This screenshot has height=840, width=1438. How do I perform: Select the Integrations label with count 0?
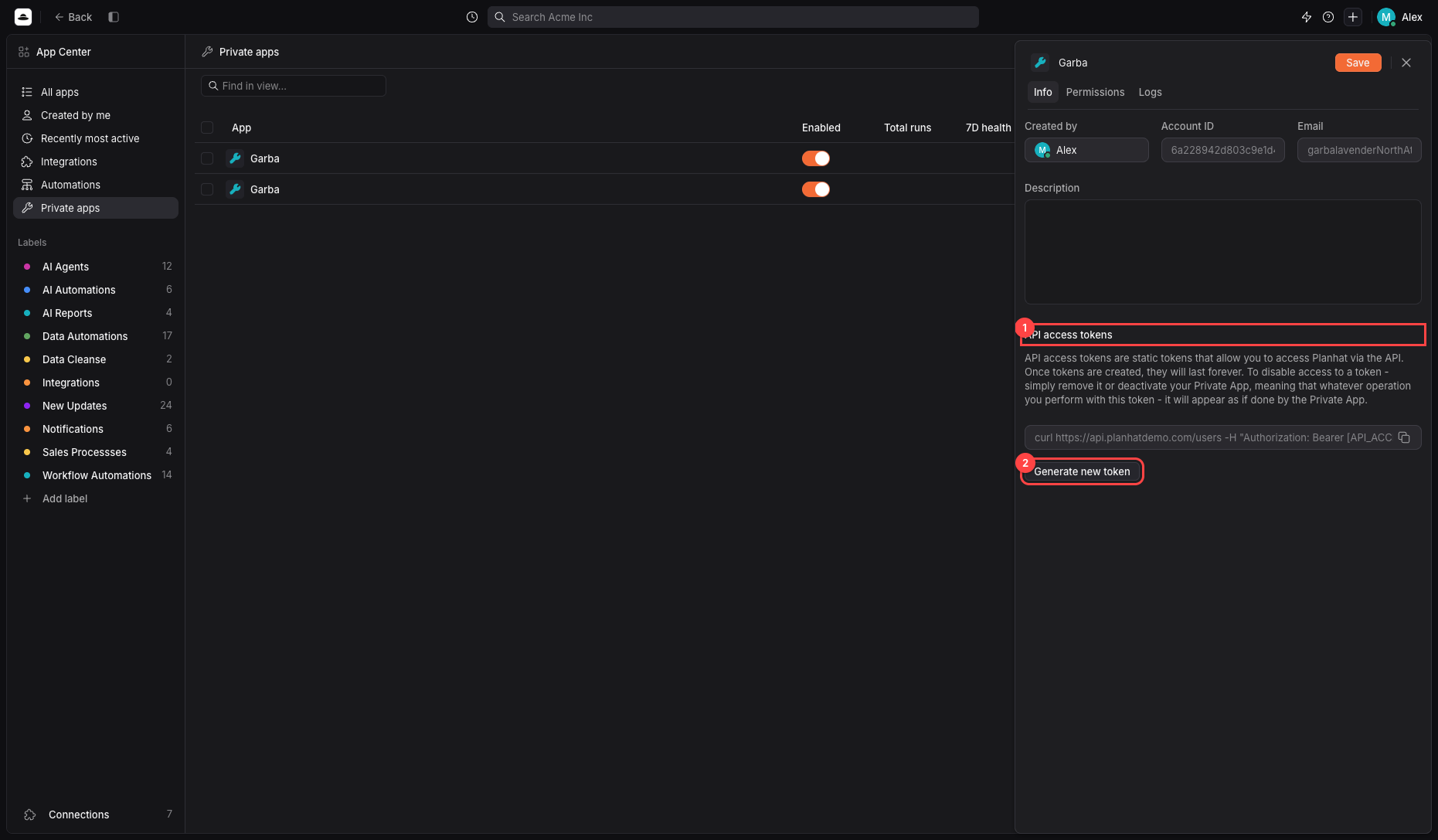click(96, 383)
